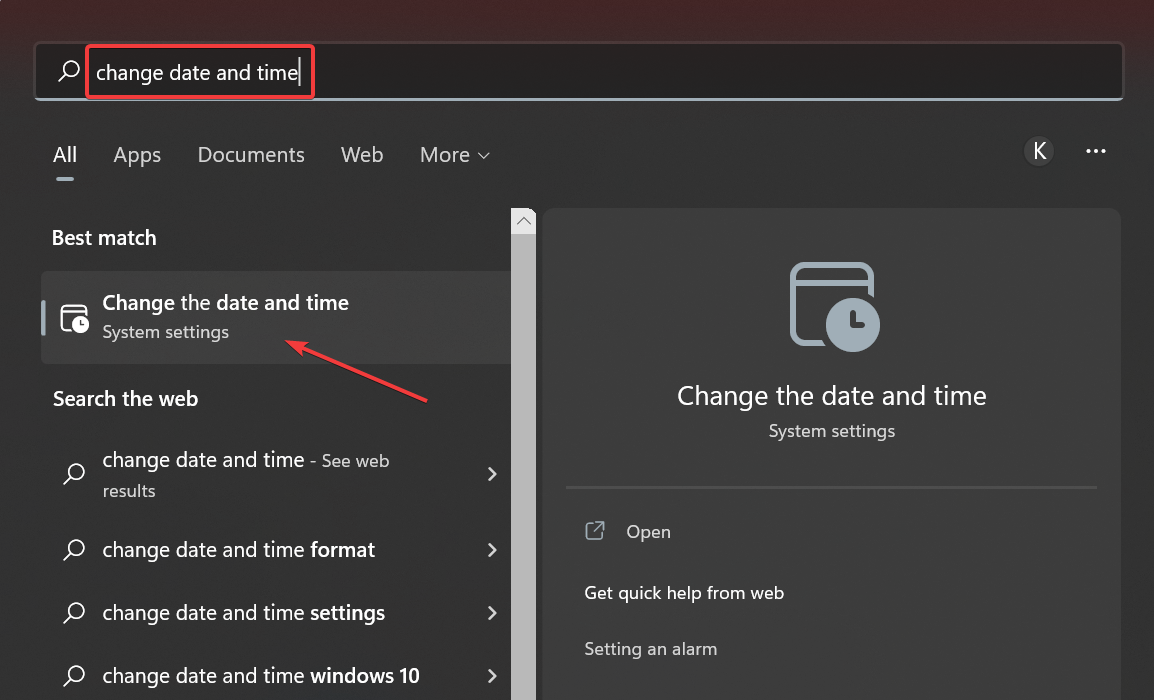Click the 'Setting an alarm' help link
The height and width of the screenshot is (700, 1154).
pyautogui.click(x=651, y=649)
